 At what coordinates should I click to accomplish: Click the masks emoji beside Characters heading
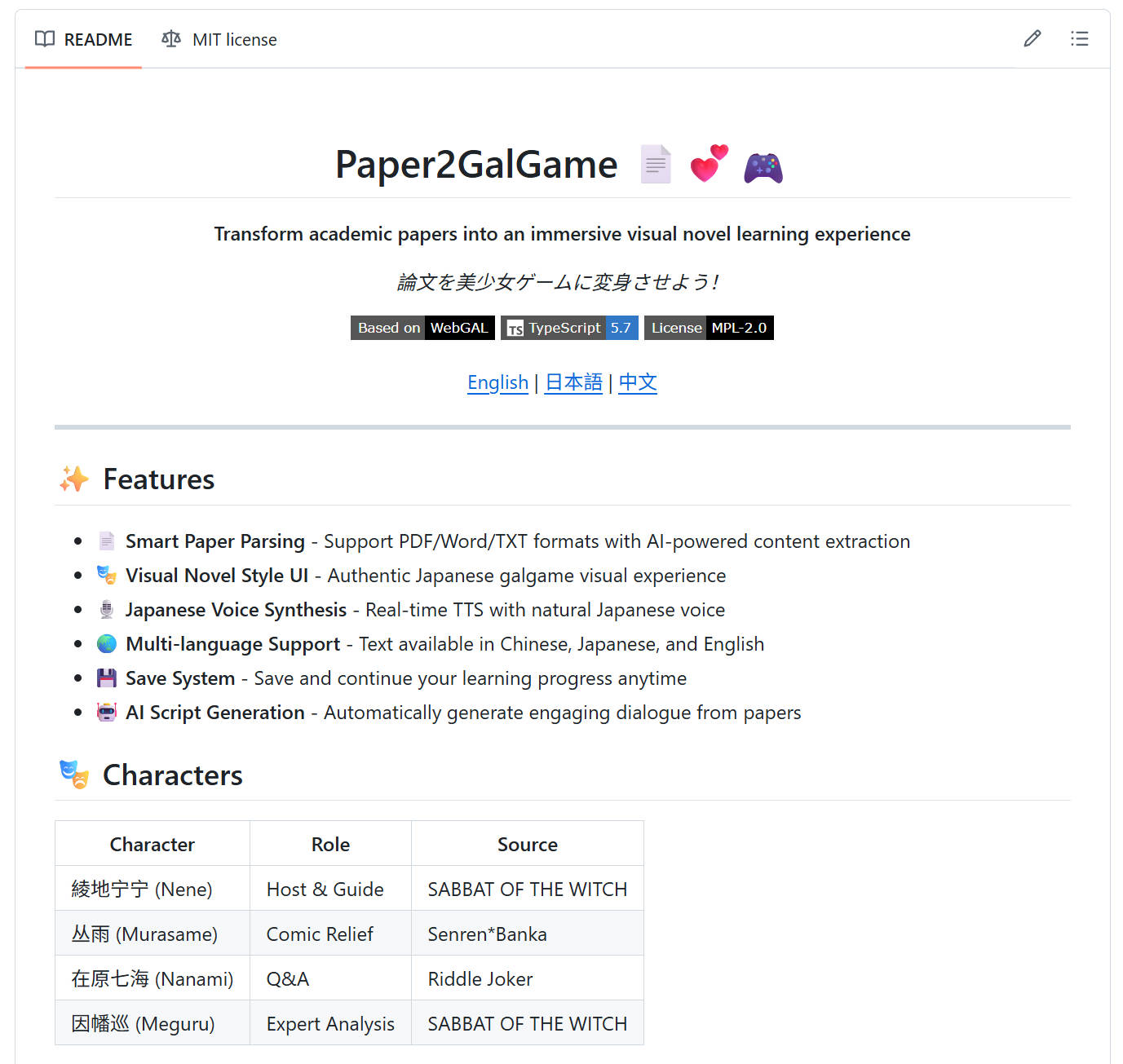click(73, 775)
